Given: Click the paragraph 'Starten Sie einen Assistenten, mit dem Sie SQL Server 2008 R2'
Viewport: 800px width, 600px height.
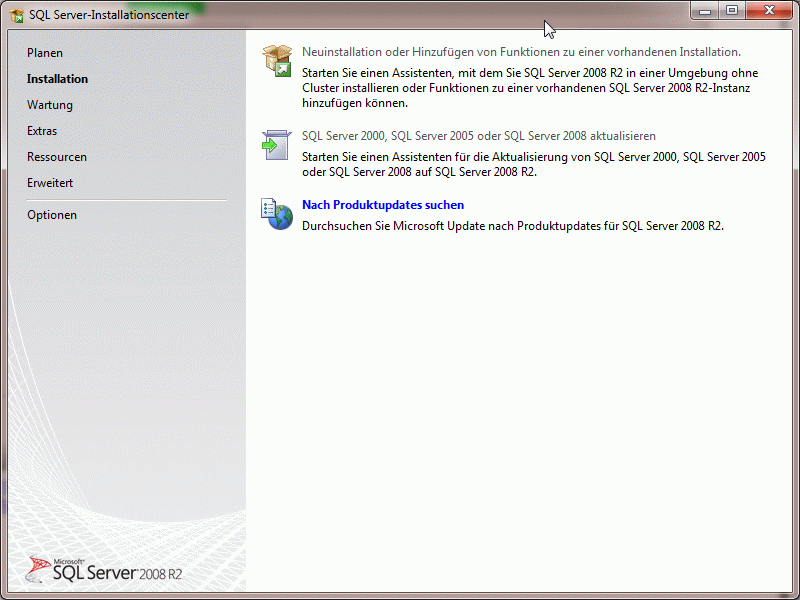Looking at the screenshot, I should click(530, 88).
